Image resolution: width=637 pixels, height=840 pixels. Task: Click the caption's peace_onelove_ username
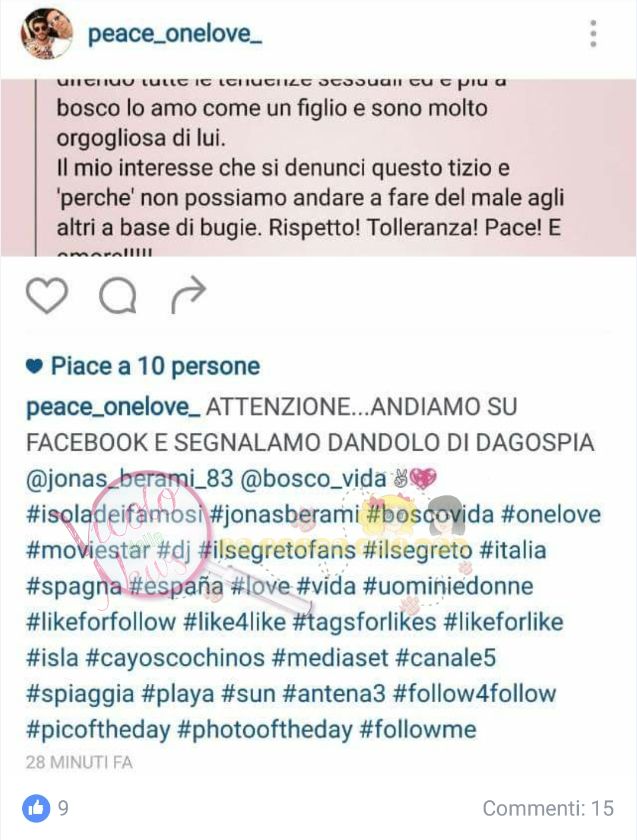click(x=113, y=407)
